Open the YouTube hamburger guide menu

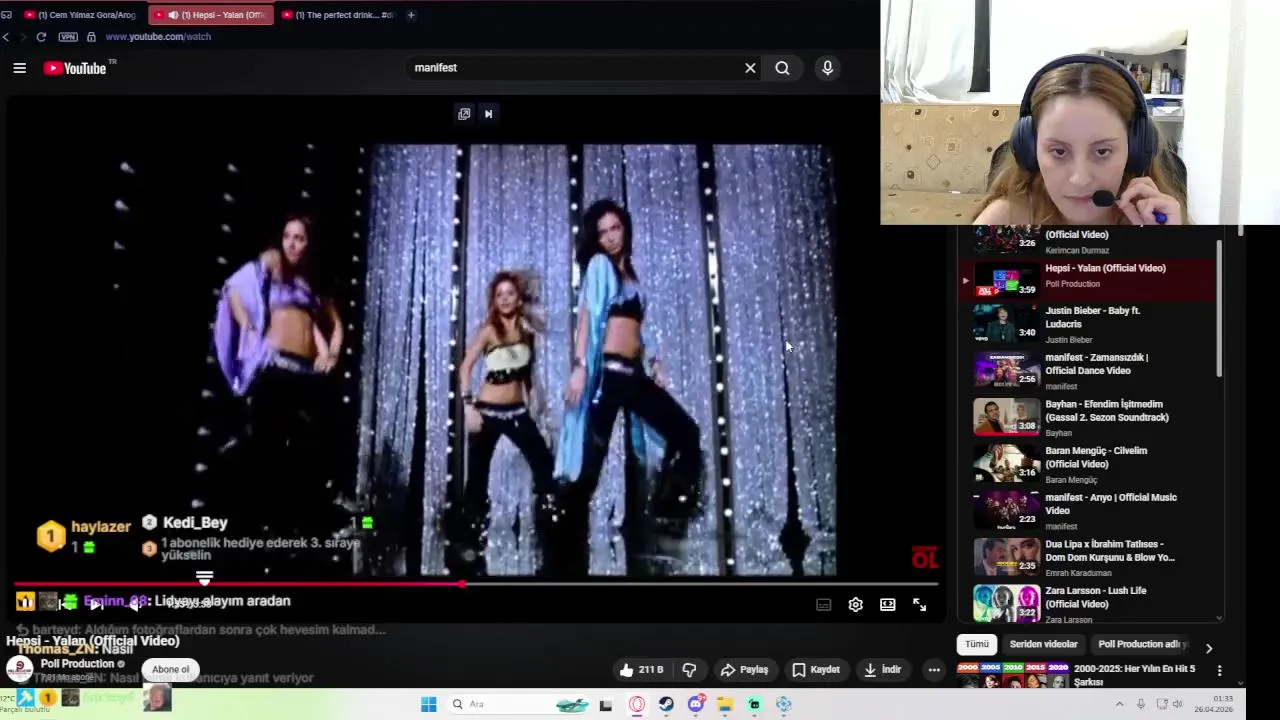19,68
